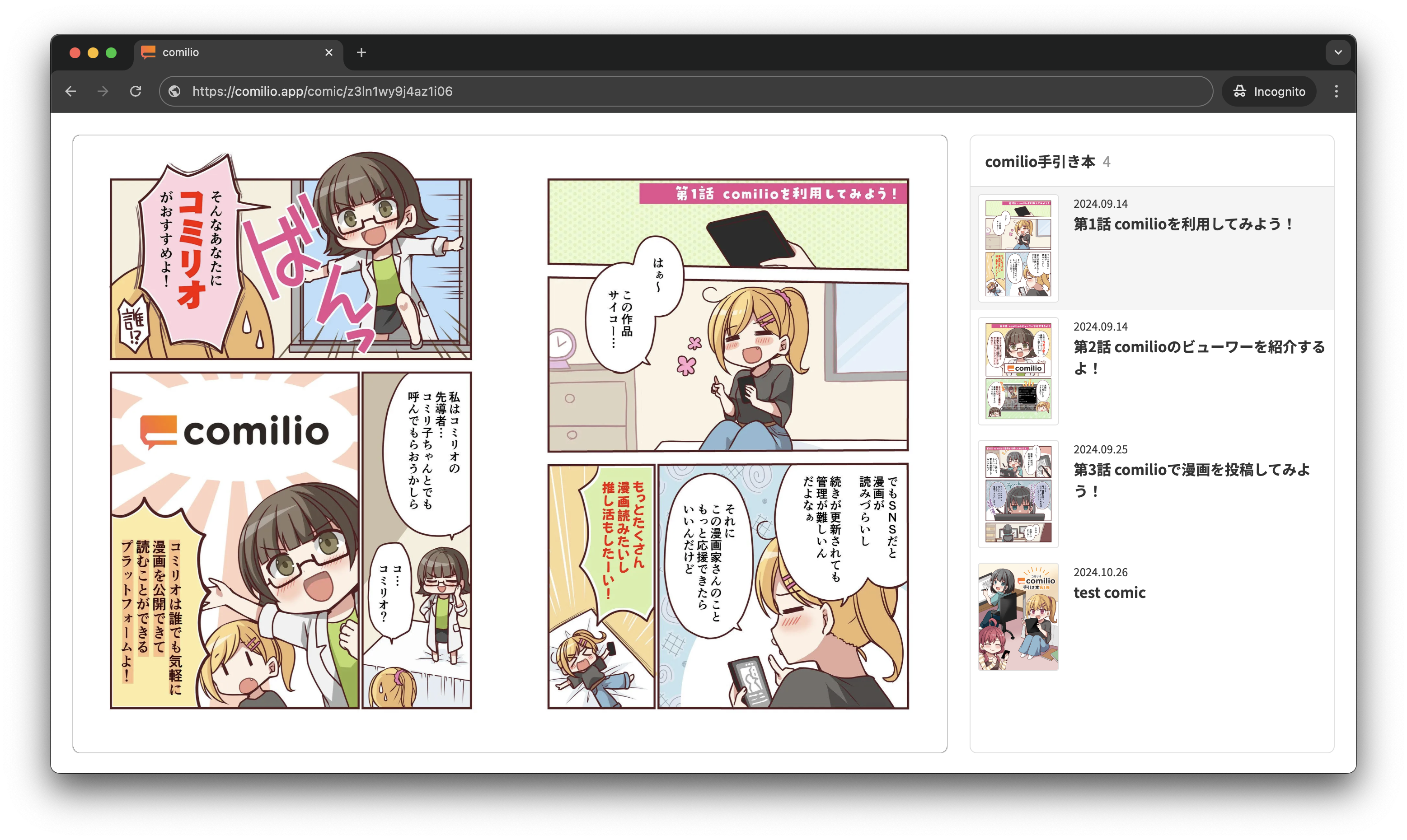Click the test comic cover thumbnail
Image resolution: width=1407 pixels, height=840 pixels.
1018,616
